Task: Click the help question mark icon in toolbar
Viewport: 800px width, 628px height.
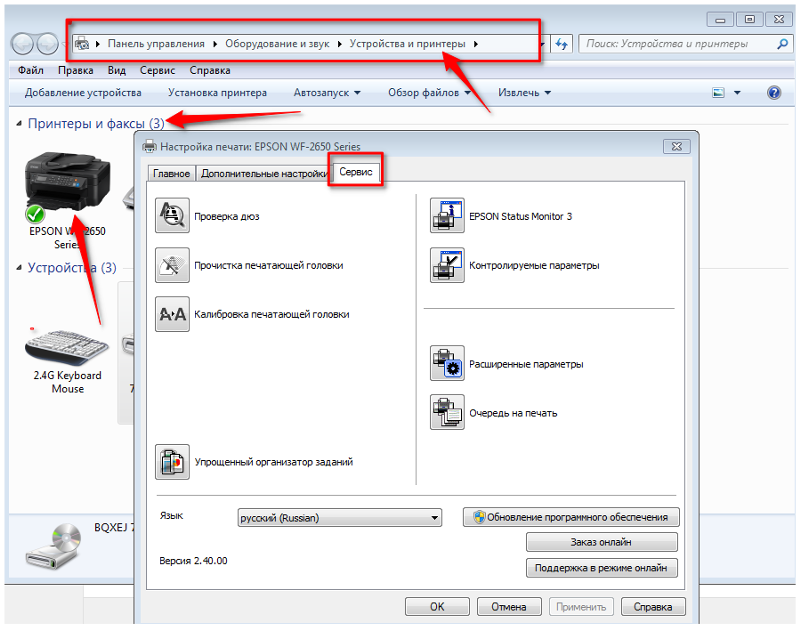Action: point(773,92)
